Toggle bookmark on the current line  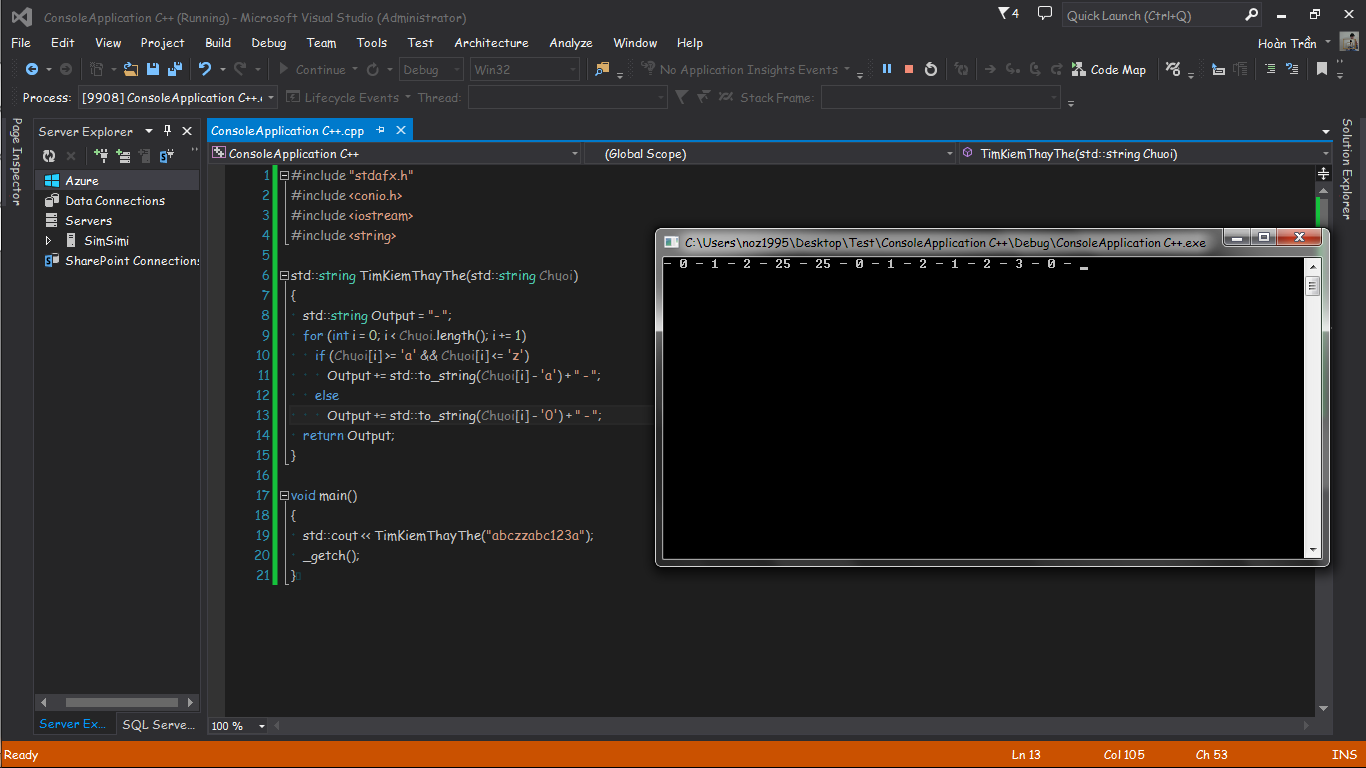pyautogui.click(x=1322, y=69)
